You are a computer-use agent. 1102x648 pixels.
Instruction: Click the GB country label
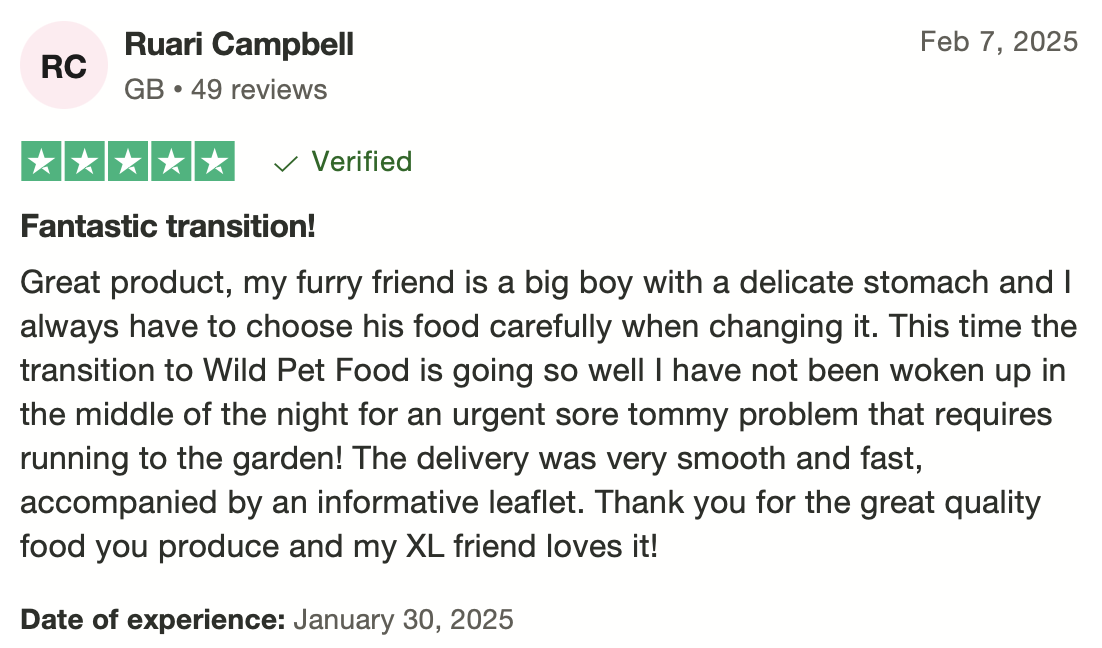(144, 90)
